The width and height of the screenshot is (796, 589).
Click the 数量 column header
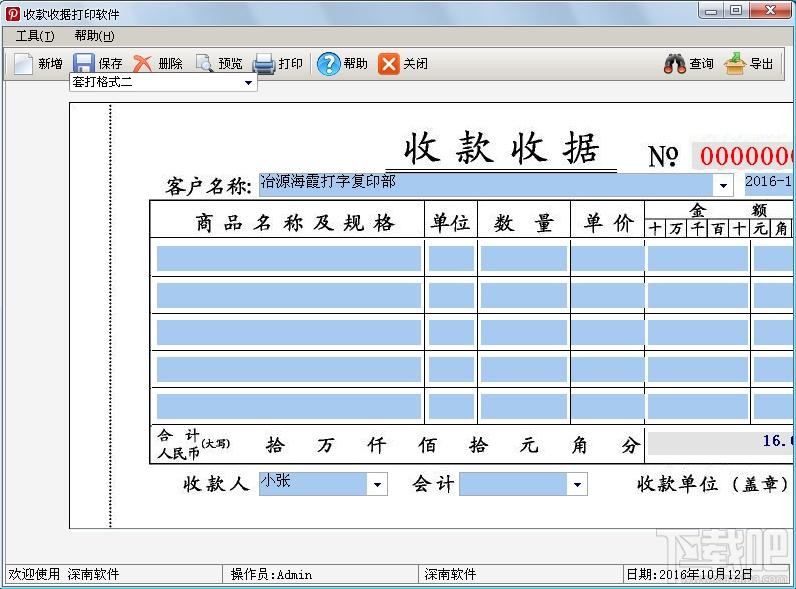click(523, 222)
